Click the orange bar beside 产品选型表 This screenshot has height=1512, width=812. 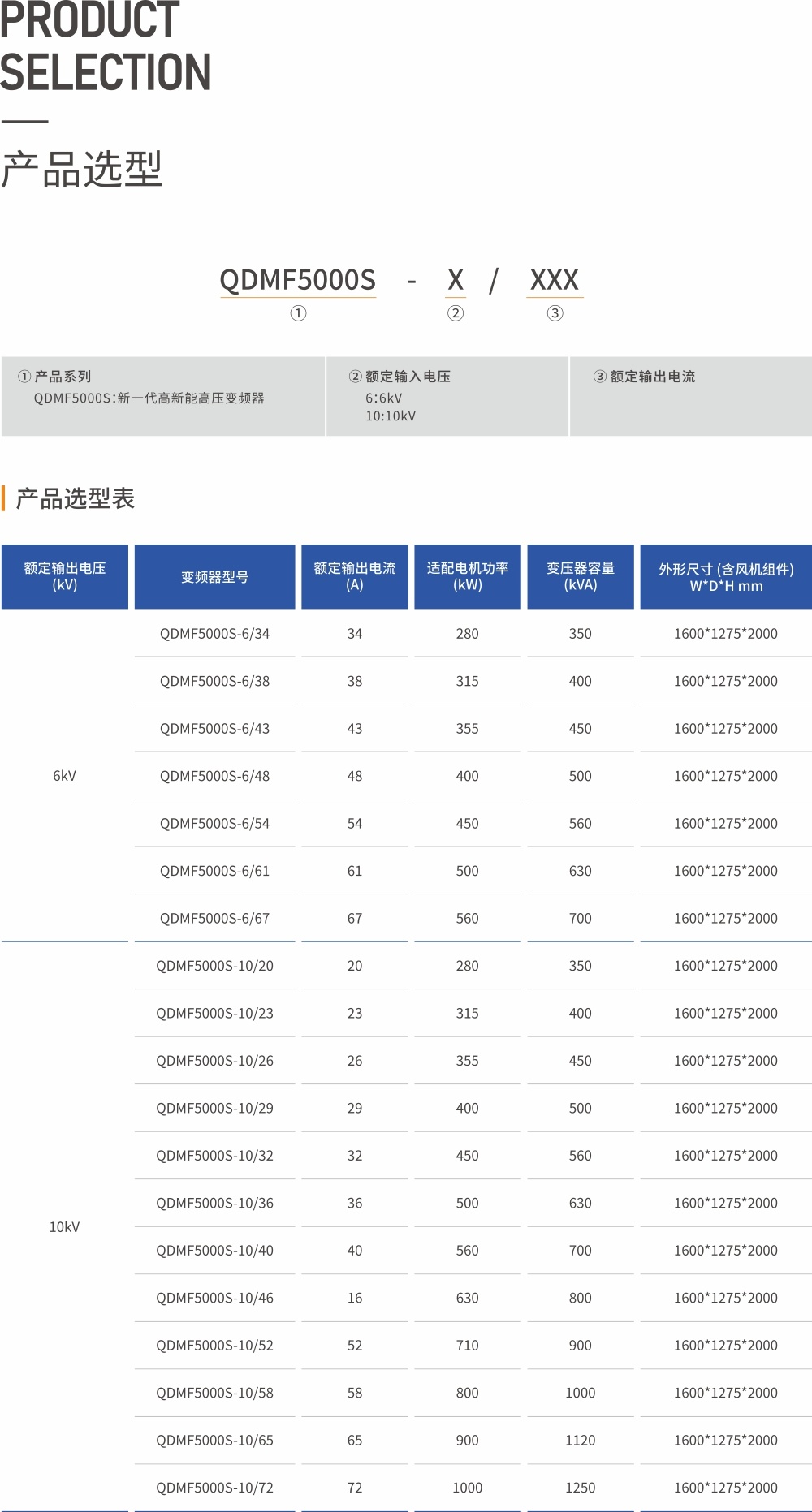tap(4, 498)
